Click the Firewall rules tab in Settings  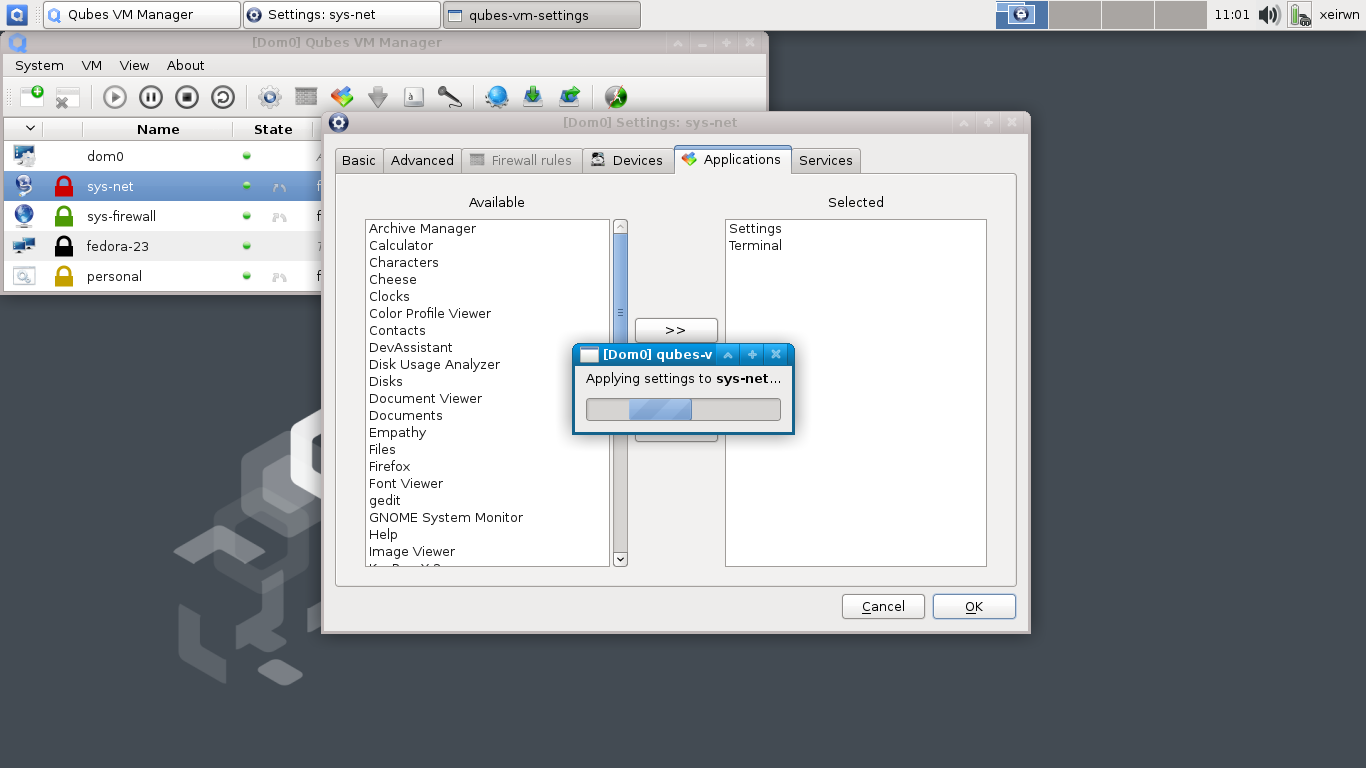point(521,160)
